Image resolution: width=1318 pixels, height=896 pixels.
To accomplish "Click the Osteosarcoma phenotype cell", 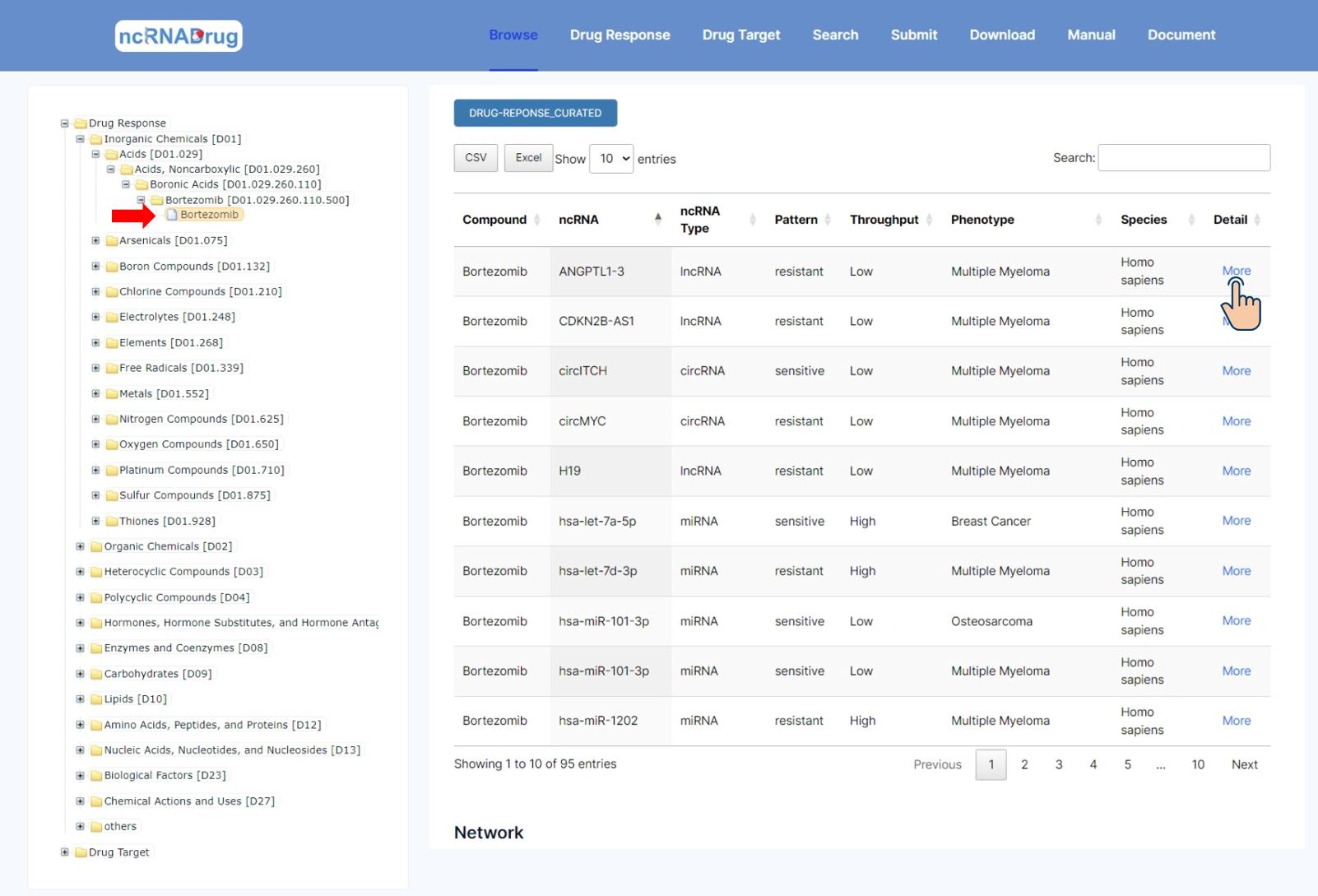I will 991,621.
